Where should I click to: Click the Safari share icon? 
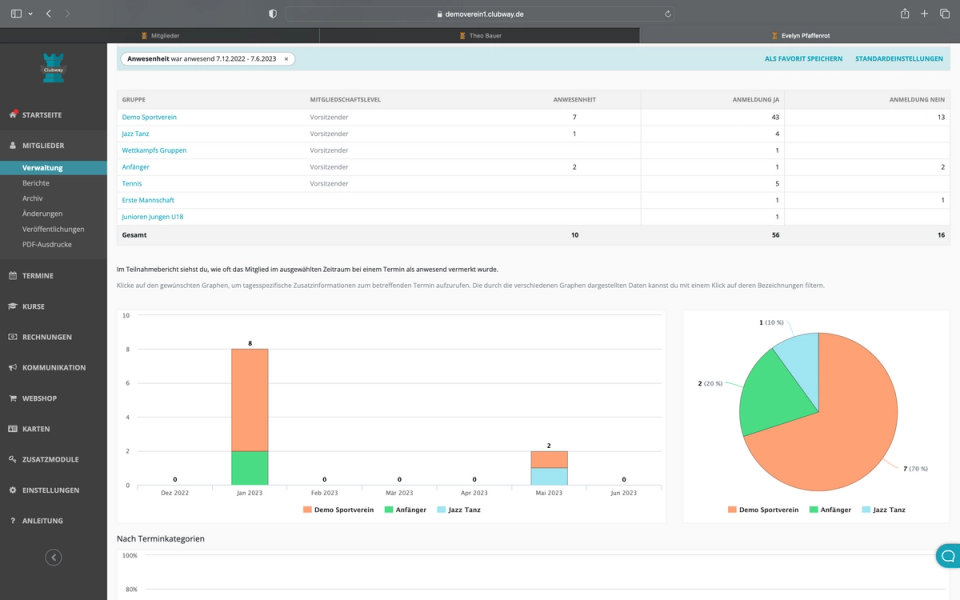904,13
